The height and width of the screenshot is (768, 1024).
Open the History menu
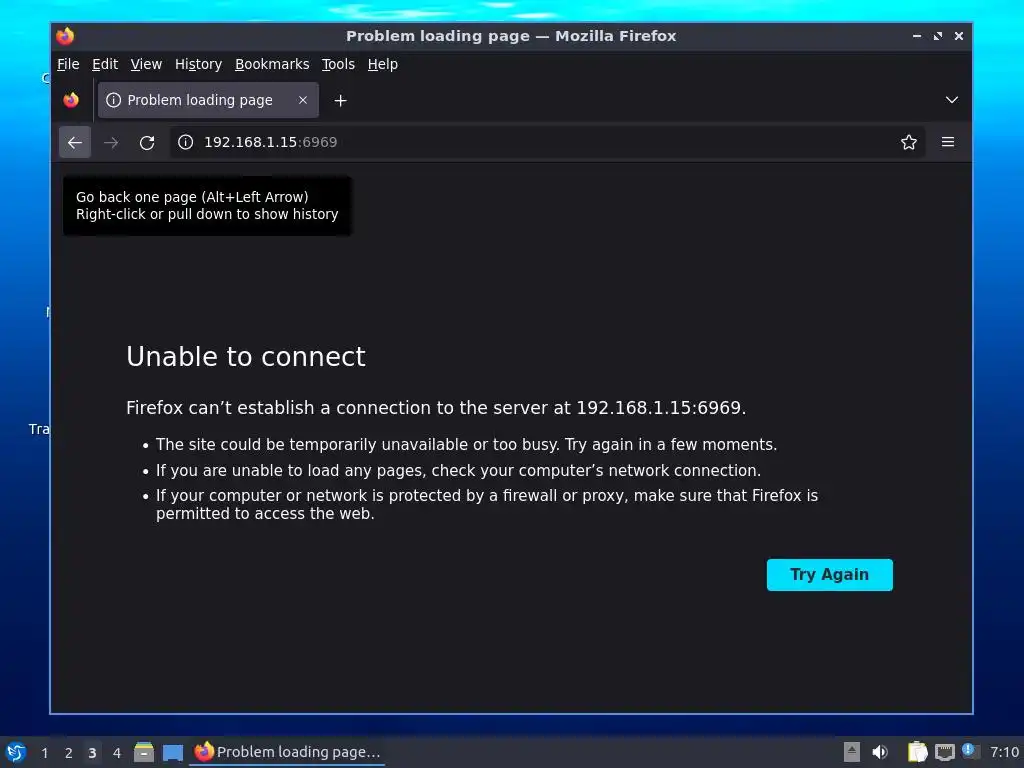[198, 64]
